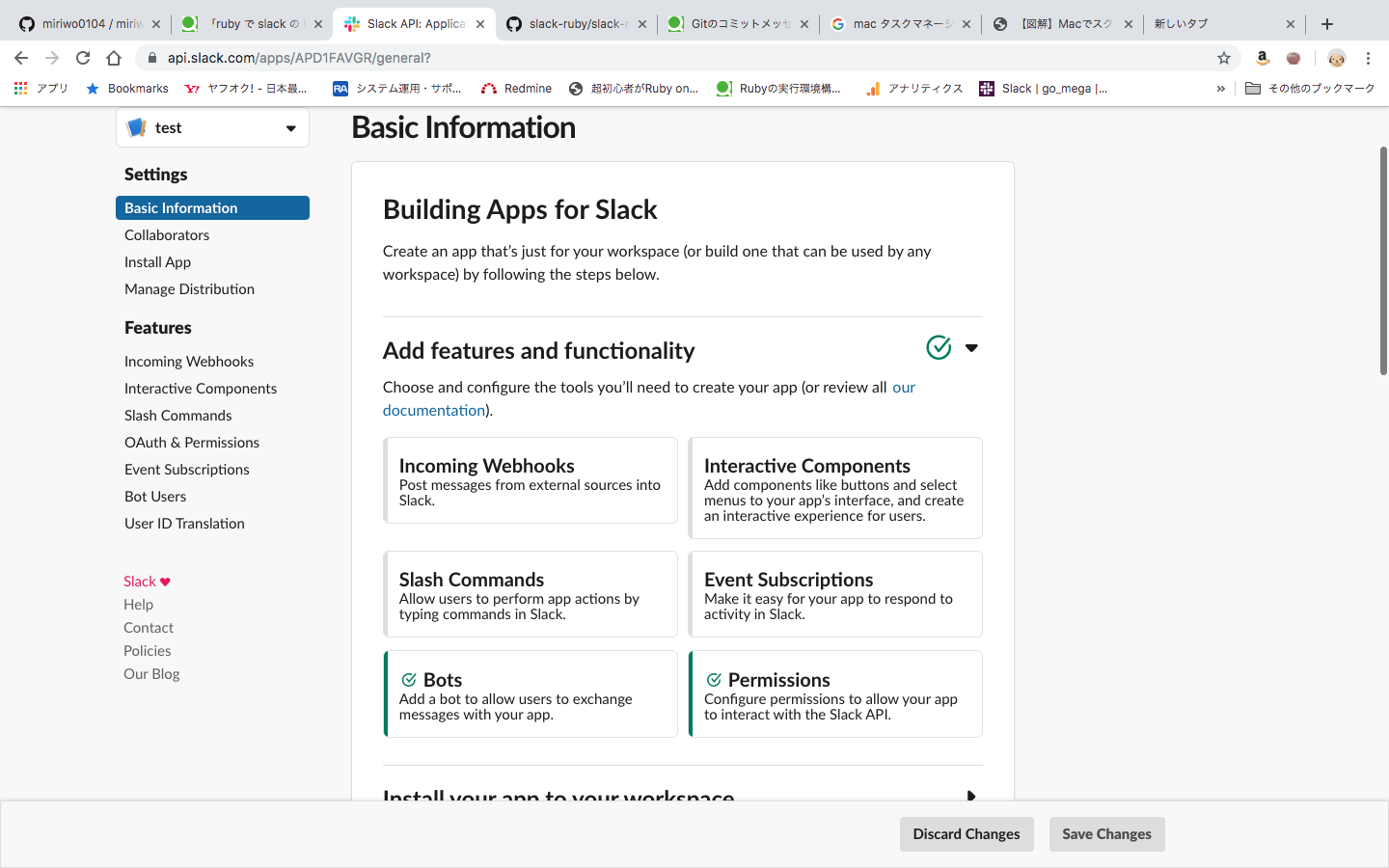Click the Slack heart link
The image size is (1389, 868).
tap(147, 582)
